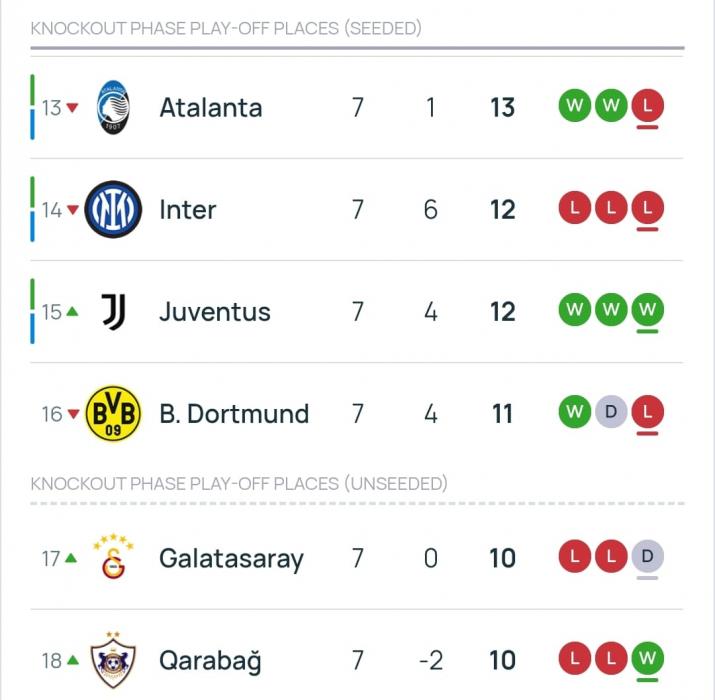Click the Juventus club logo
Viewport: 715px width, 700px height.
113,312
